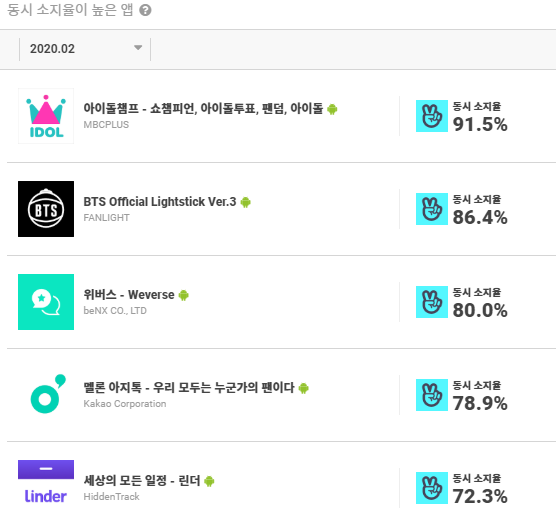Click the V Live icon beside 91.5%
Image resolution: width=556 pixels, height=530 pixels.
432,116
